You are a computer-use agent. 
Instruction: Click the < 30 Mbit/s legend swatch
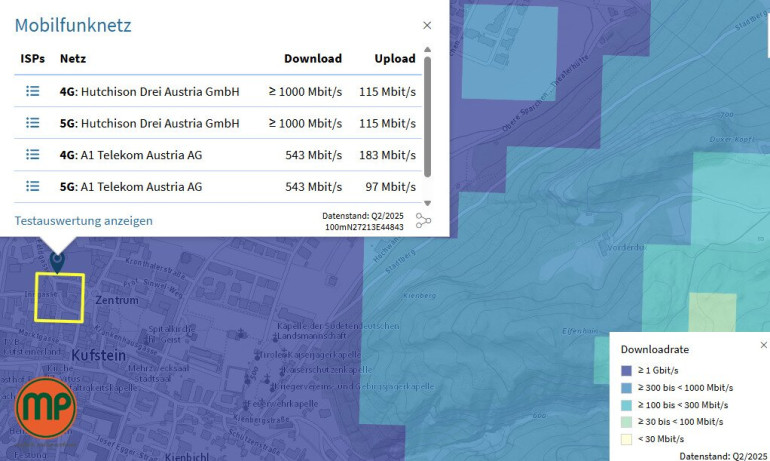[x=627, y=439]
